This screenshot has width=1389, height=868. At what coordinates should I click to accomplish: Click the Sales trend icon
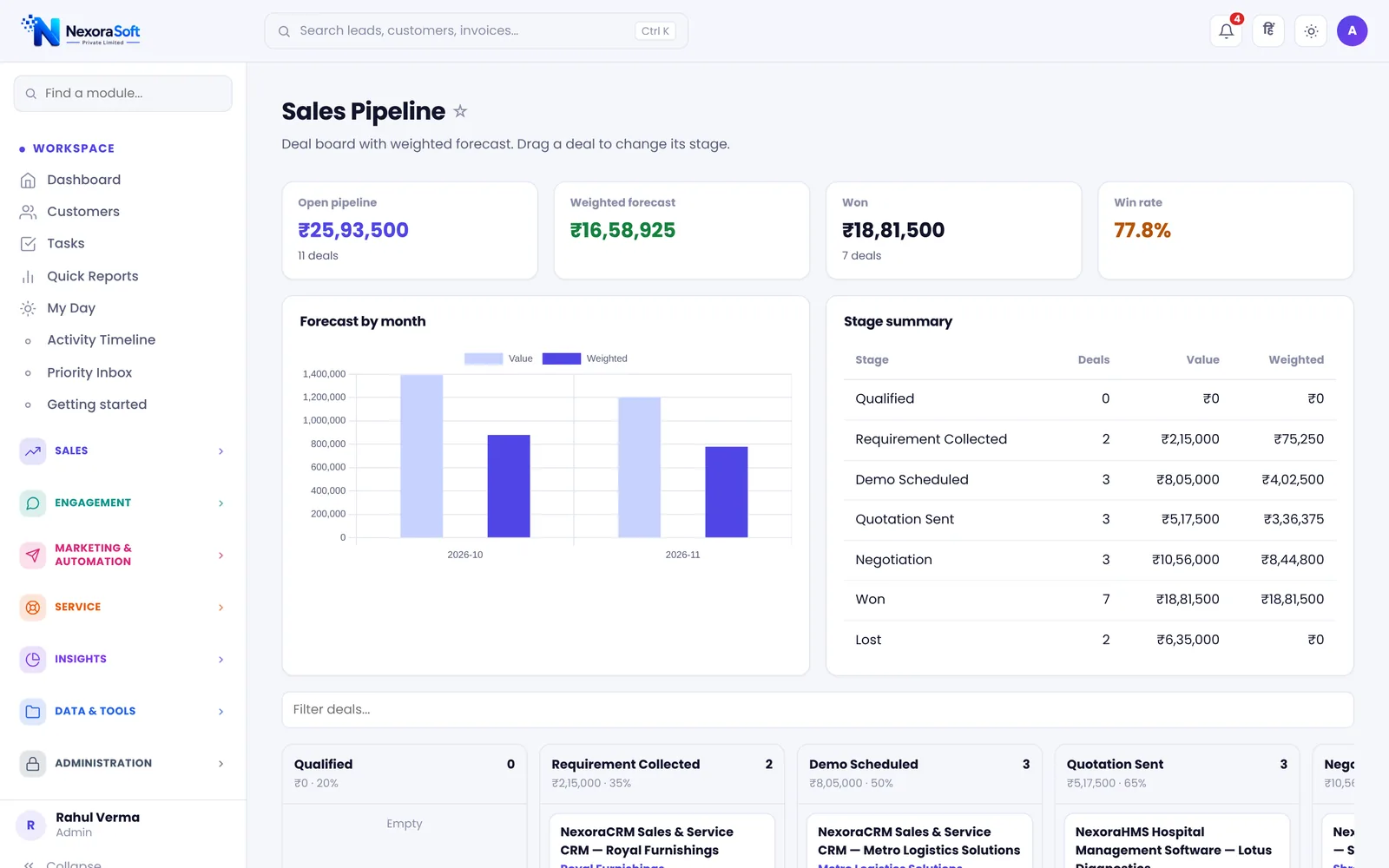33,451
